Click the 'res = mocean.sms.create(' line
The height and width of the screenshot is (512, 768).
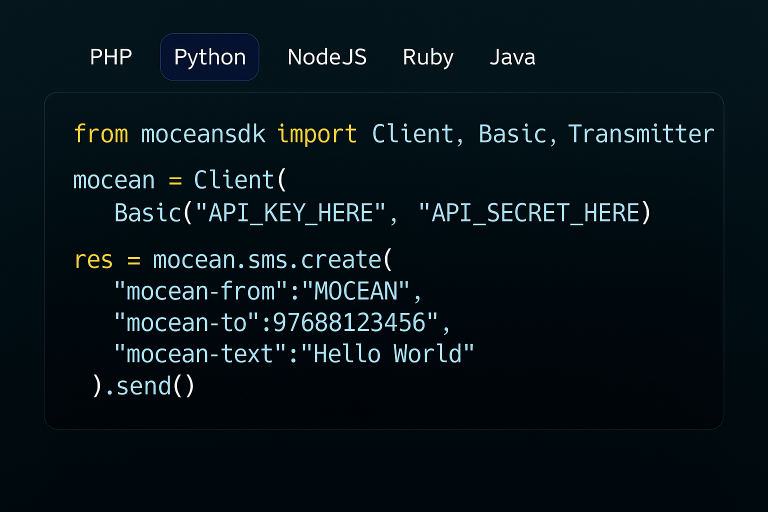click(x=233, y=260)
